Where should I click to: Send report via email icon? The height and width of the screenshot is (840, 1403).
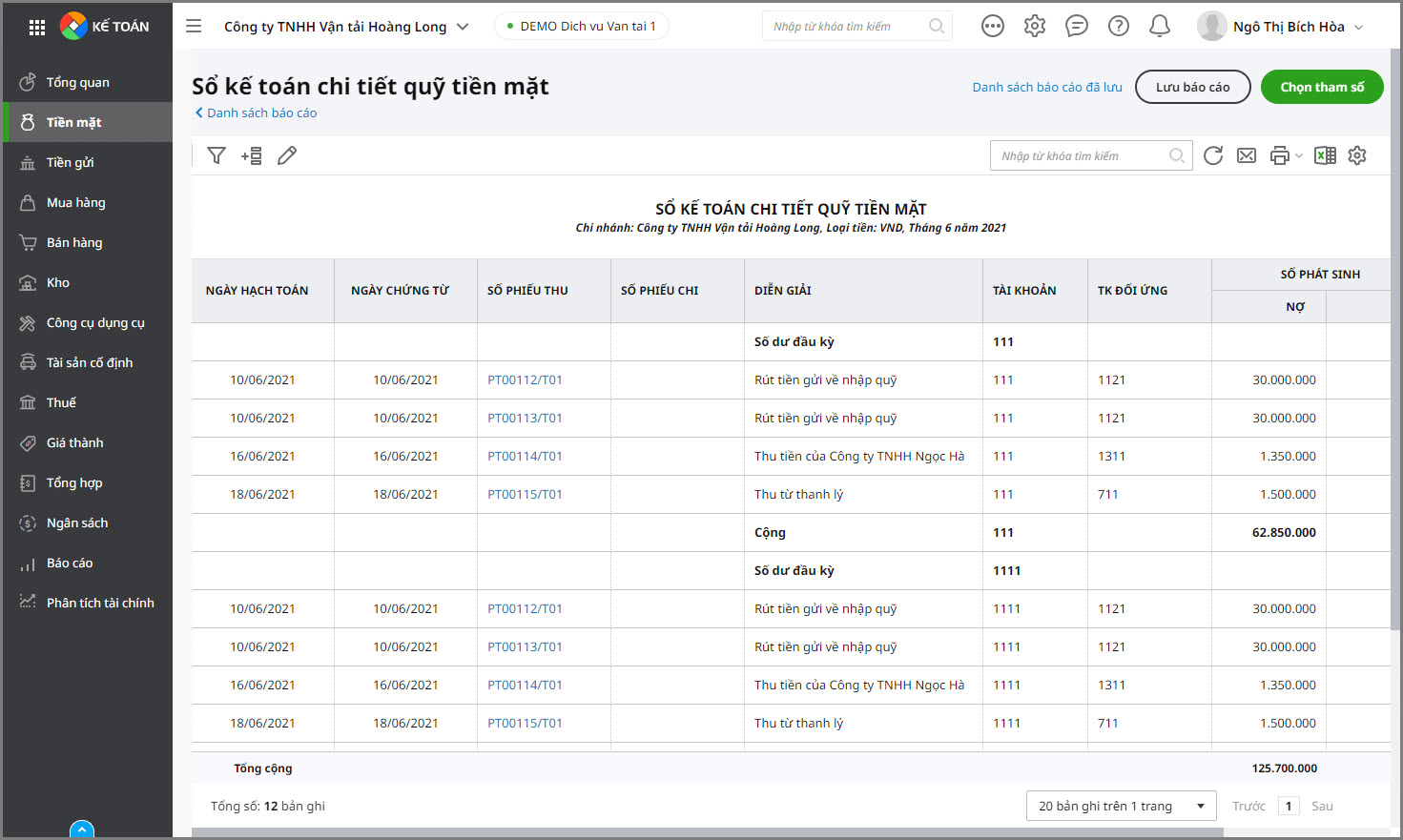[x=1247, y=155]
